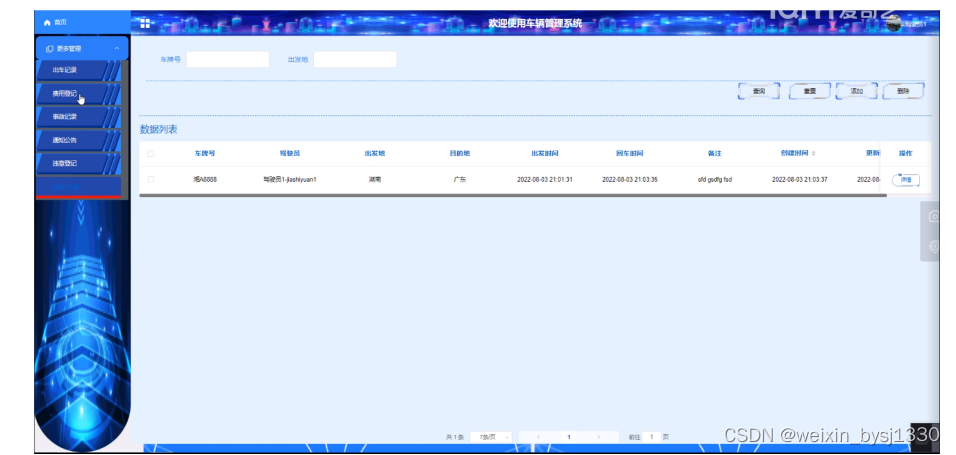956x455 pixels.
Task: Click the header title 欢迎使用车辆管理系统
Action: click(535, 24)
